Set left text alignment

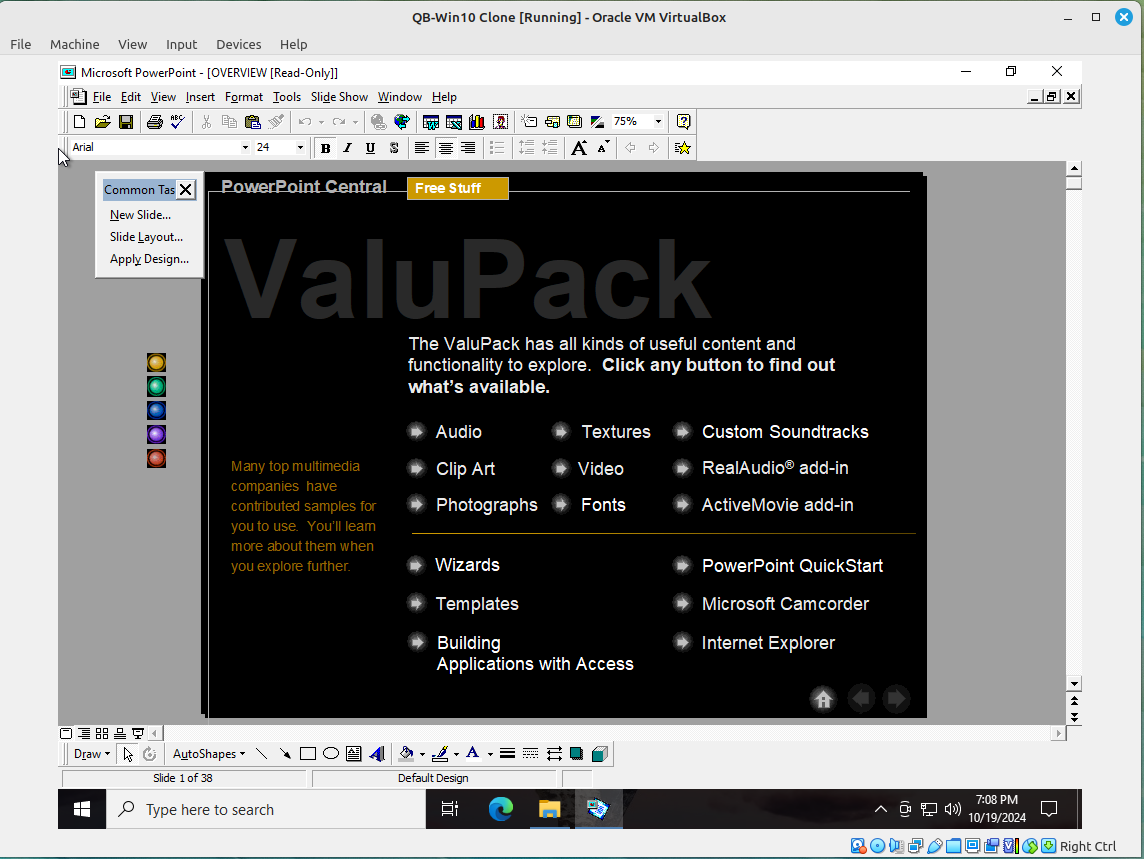point(422,148)
